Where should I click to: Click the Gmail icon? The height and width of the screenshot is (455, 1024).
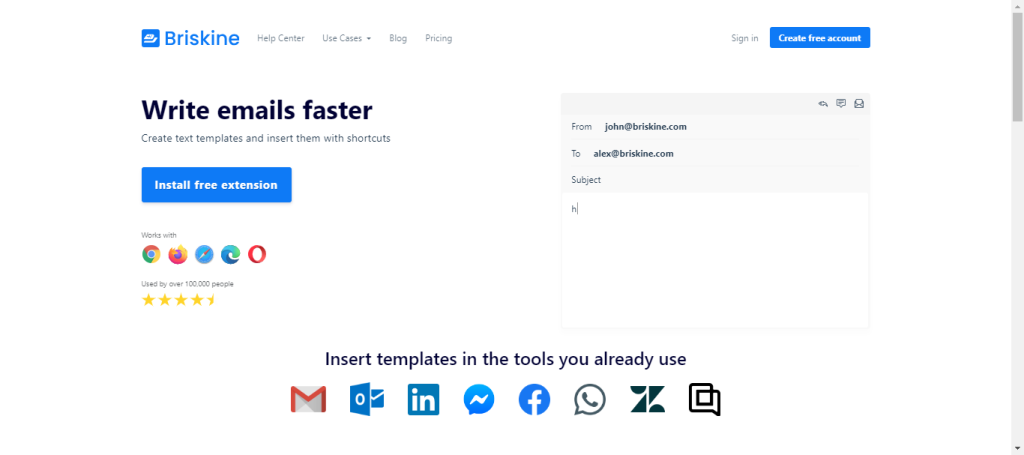308,400
